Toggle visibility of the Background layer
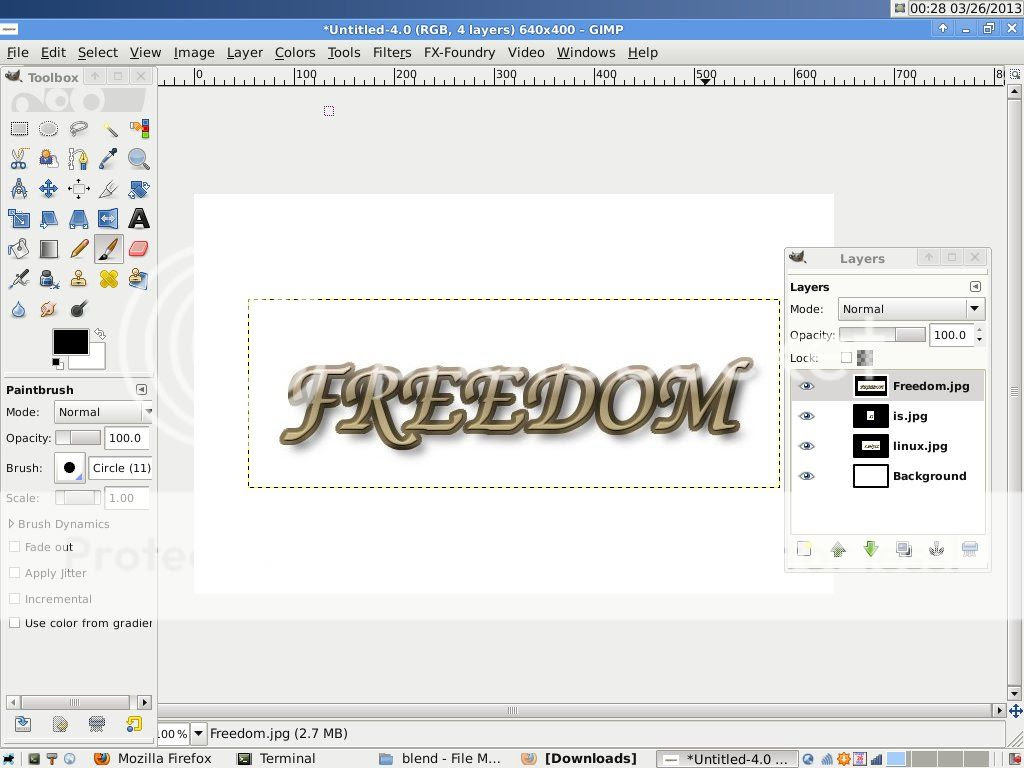This screenshot has width=1024, height=768. (806, 476)
